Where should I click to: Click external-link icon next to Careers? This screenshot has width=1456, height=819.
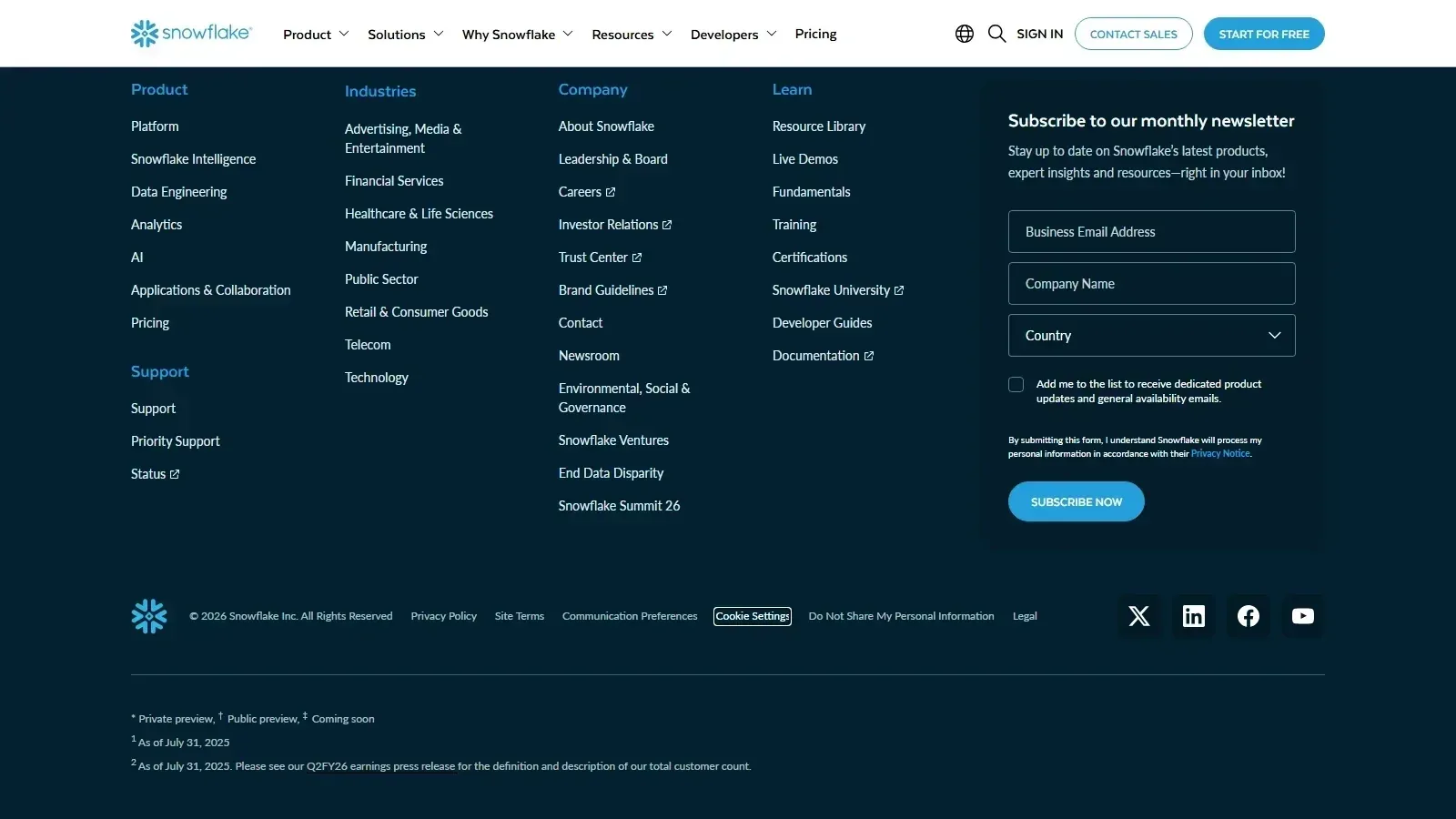(611, 192)
